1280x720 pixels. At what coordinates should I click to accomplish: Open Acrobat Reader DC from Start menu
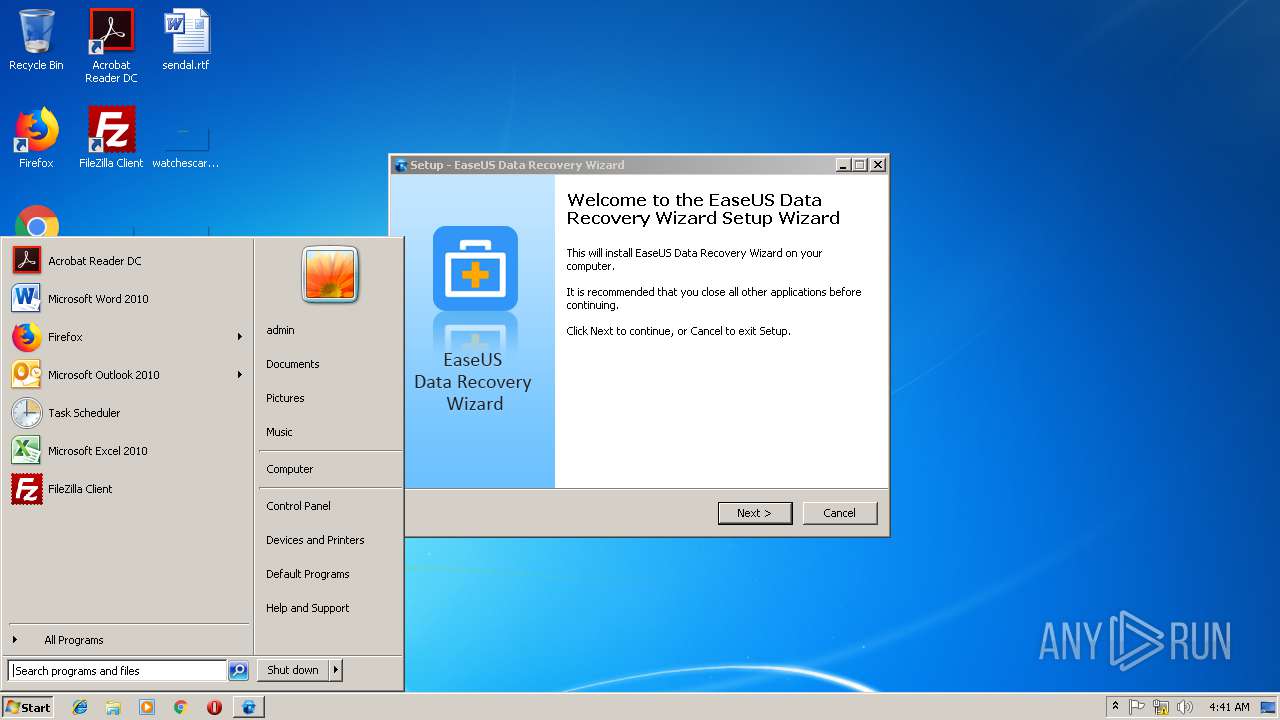[x=128, y=261]
